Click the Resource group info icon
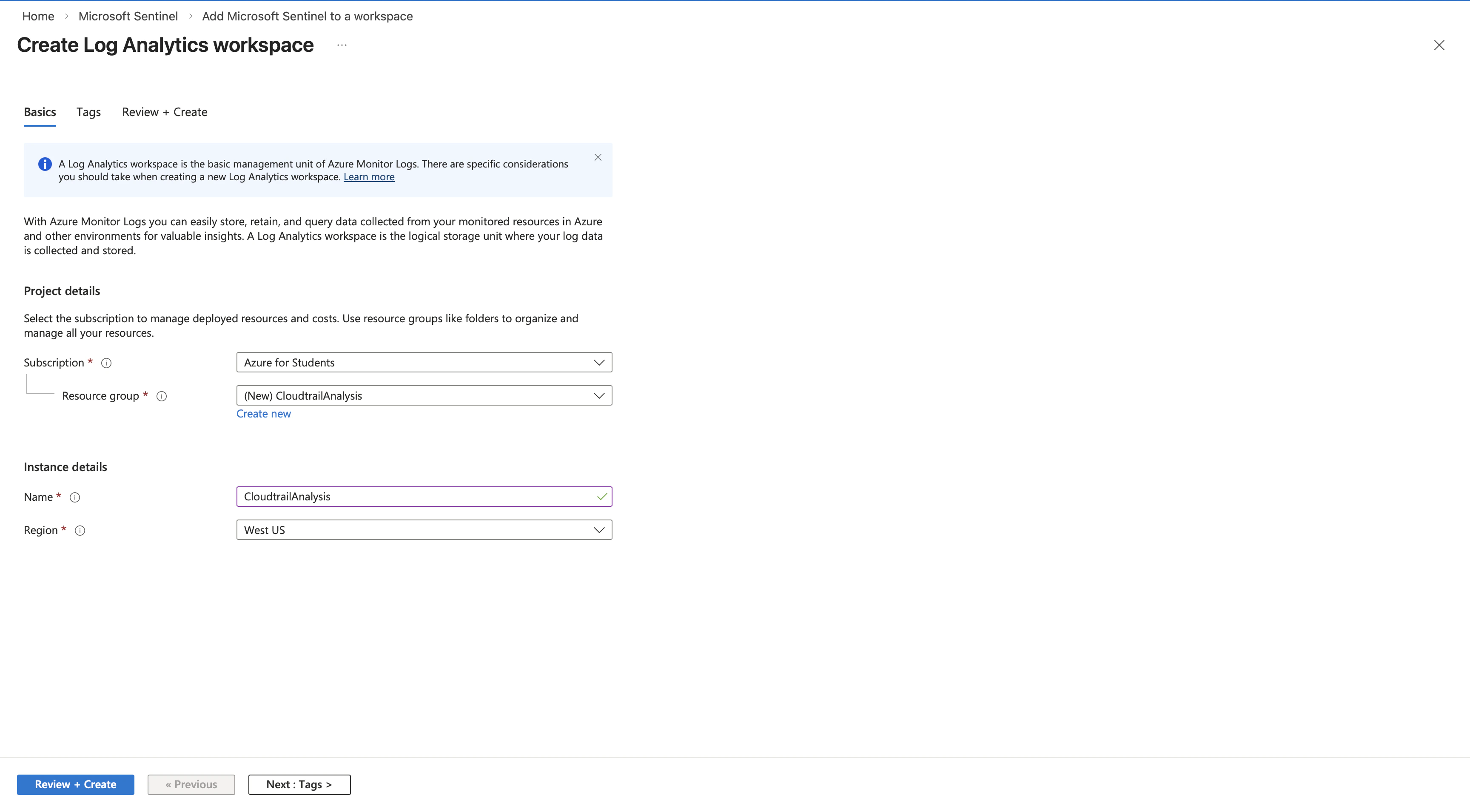Viewport: 1470px width, 812px height. coord(162,396)
